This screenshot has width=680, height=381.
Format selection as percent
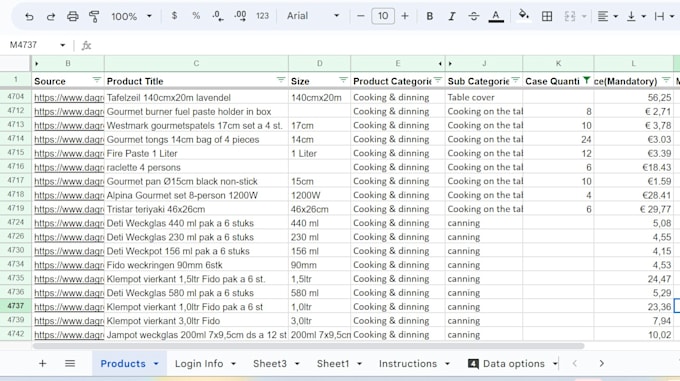pos(196,16)
